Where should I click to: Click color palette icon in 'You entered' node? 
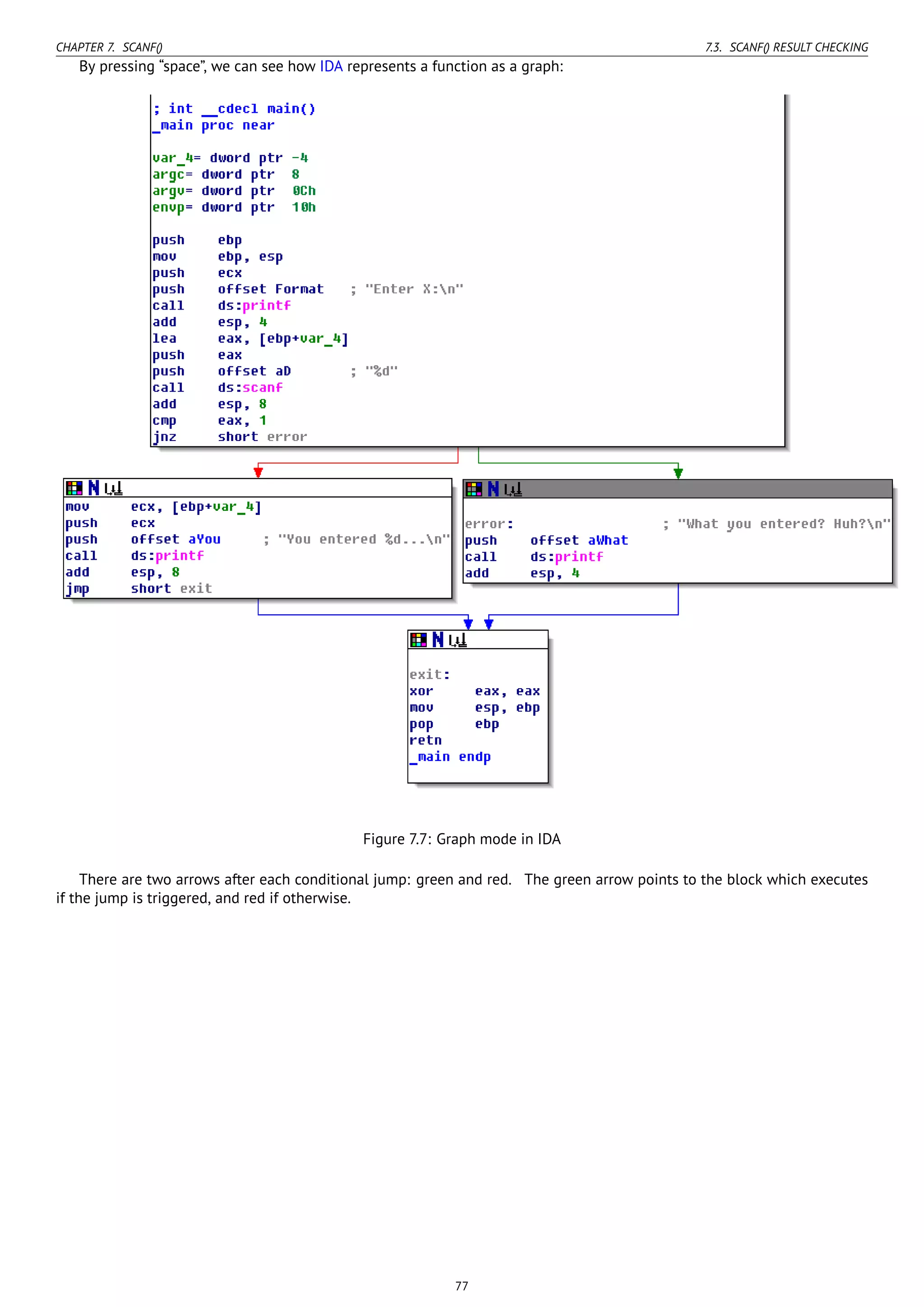click(74, 488)
